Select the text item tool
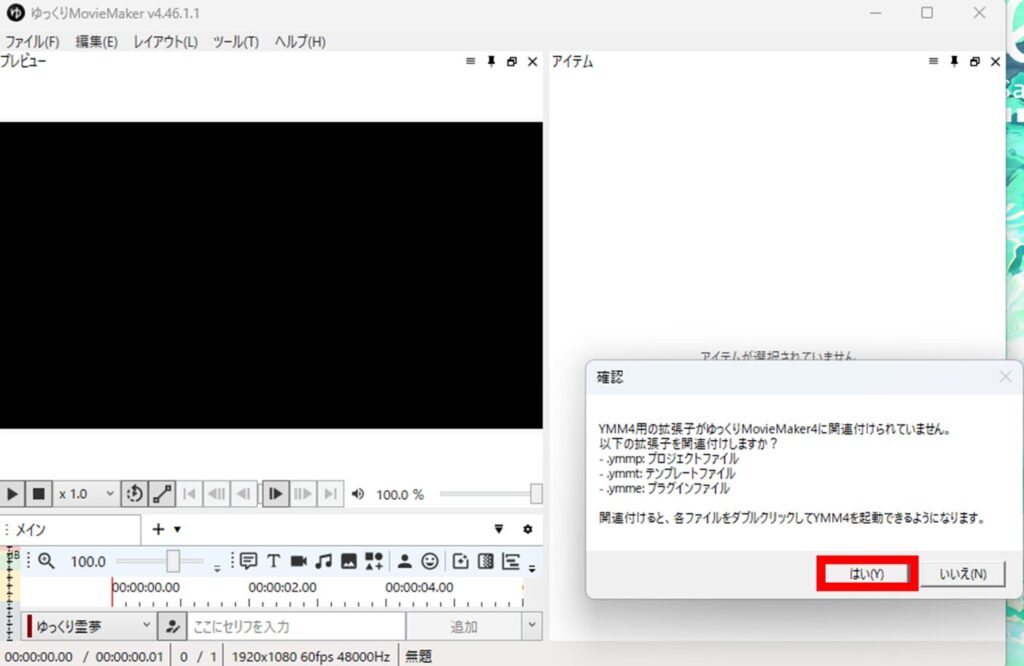This screenshot has height=666, width=1024. click(x=274, y=562)
